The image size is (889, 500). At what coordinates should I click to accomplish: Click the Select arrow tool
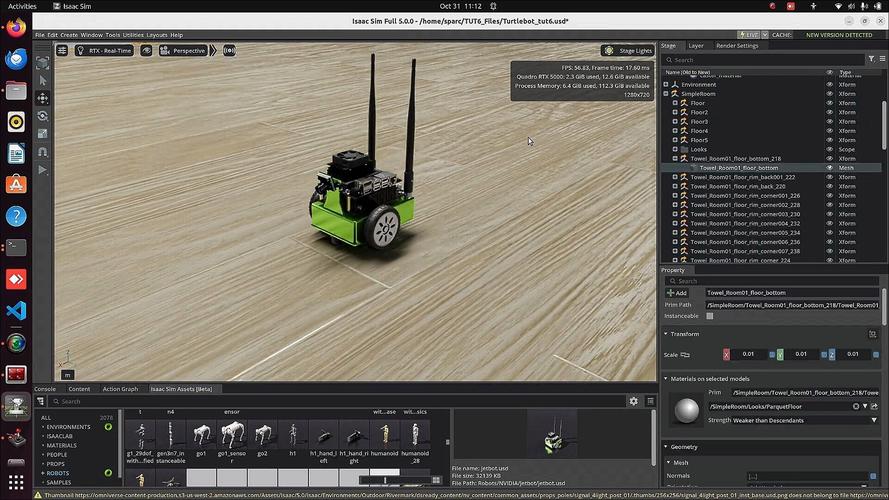pos(43,80)
